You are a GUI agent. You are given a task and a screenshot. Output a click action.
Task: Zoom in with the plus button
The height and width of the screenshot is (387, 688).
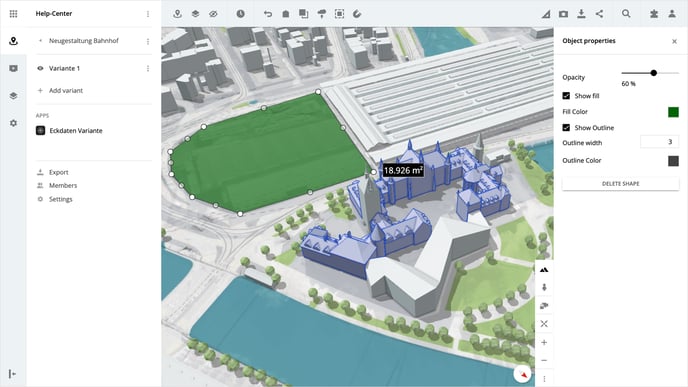544,342
